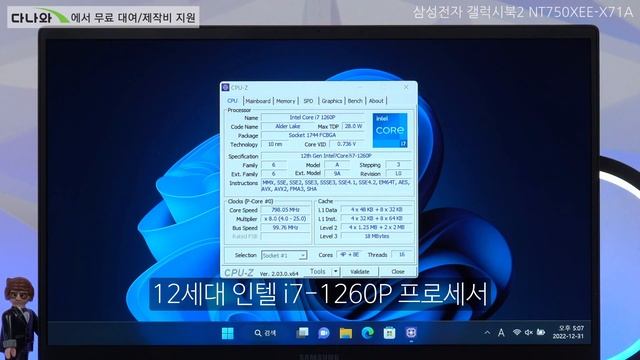
Task: Click the Specification field 12th Gen Intel
Action: click(336, 156)
